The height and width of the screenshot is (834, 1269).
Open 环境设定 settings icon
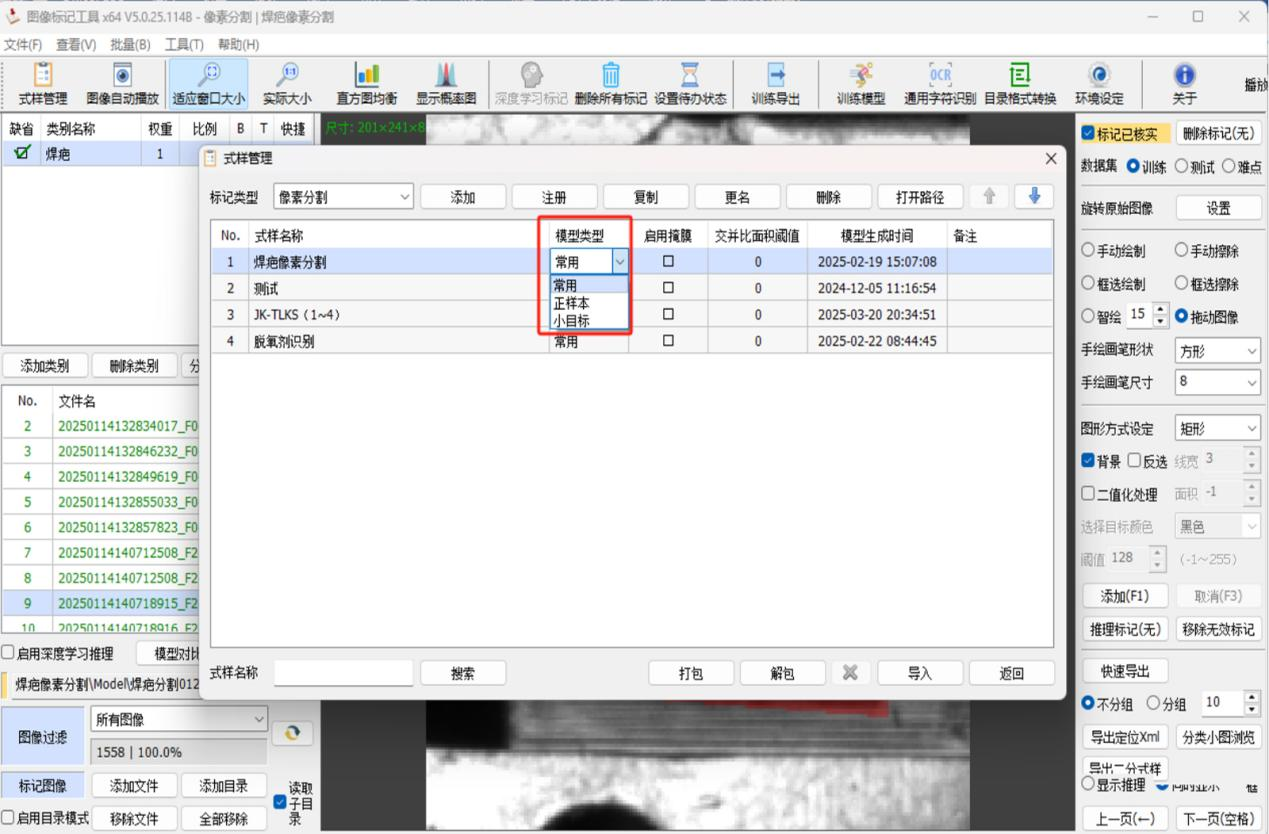coord(1099,84)
